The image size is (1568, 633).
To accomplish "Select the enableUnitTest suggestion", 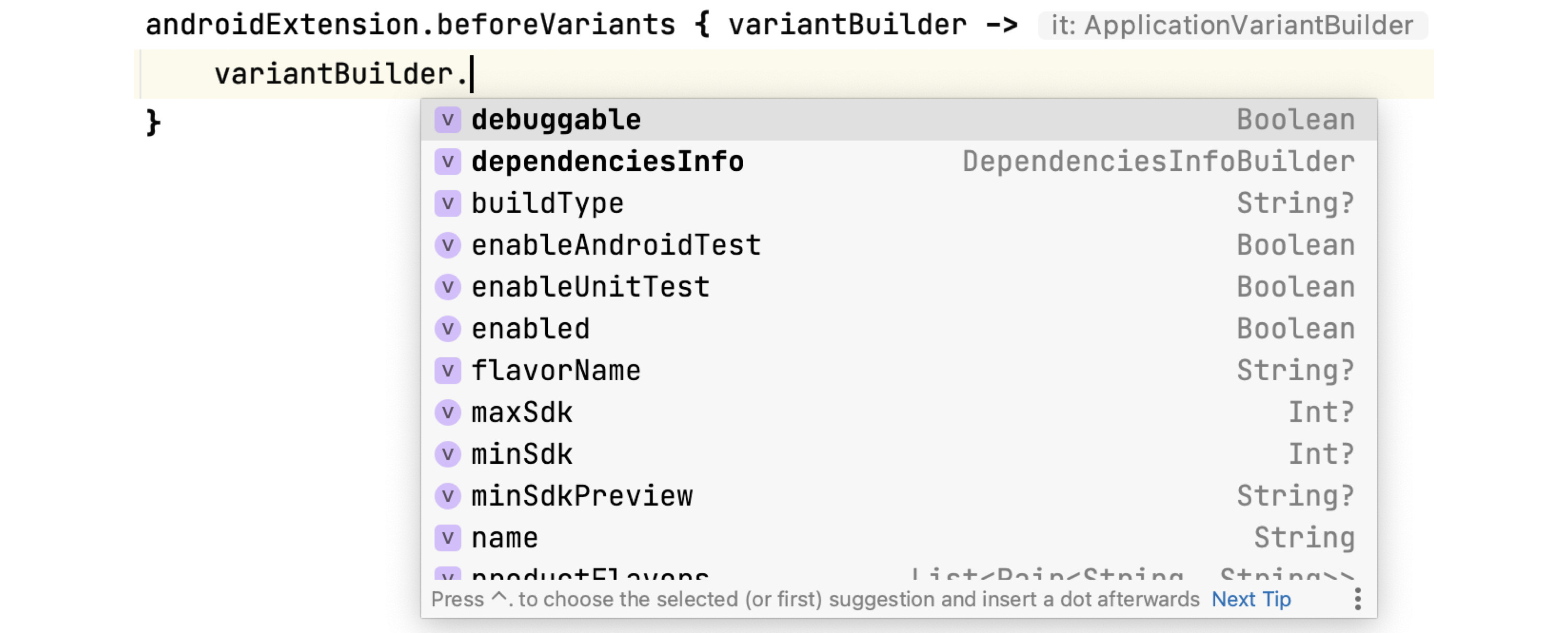I will (x=591, y=286).
